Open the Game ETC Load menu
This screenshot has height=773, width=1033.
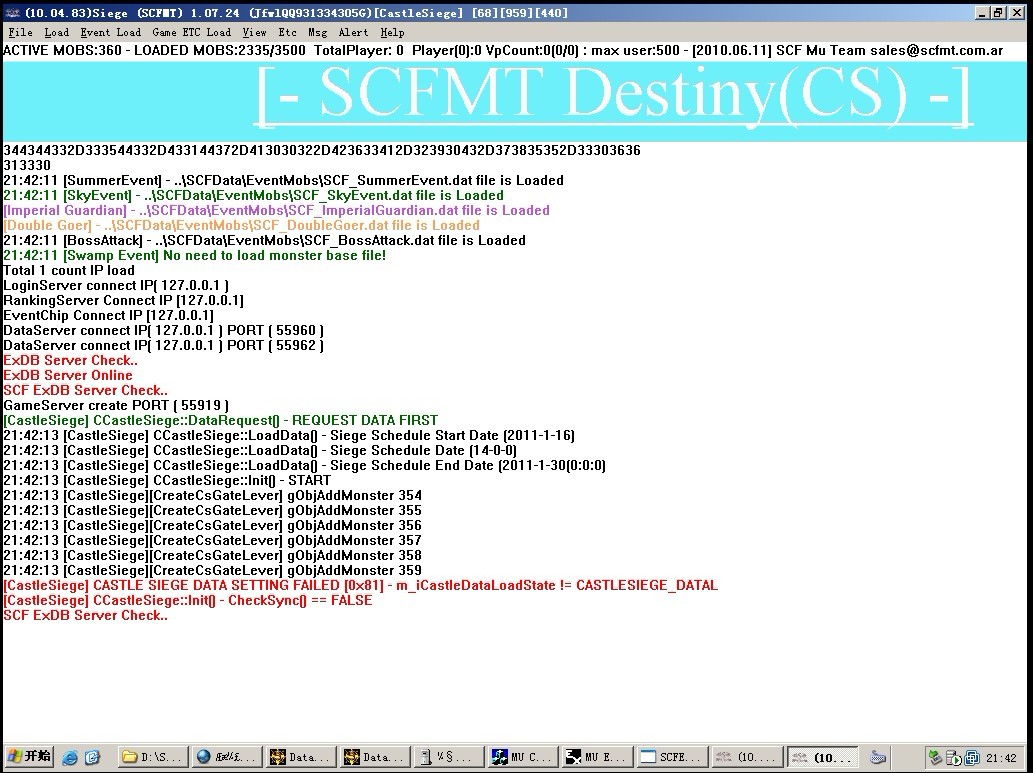click(191, 32)
